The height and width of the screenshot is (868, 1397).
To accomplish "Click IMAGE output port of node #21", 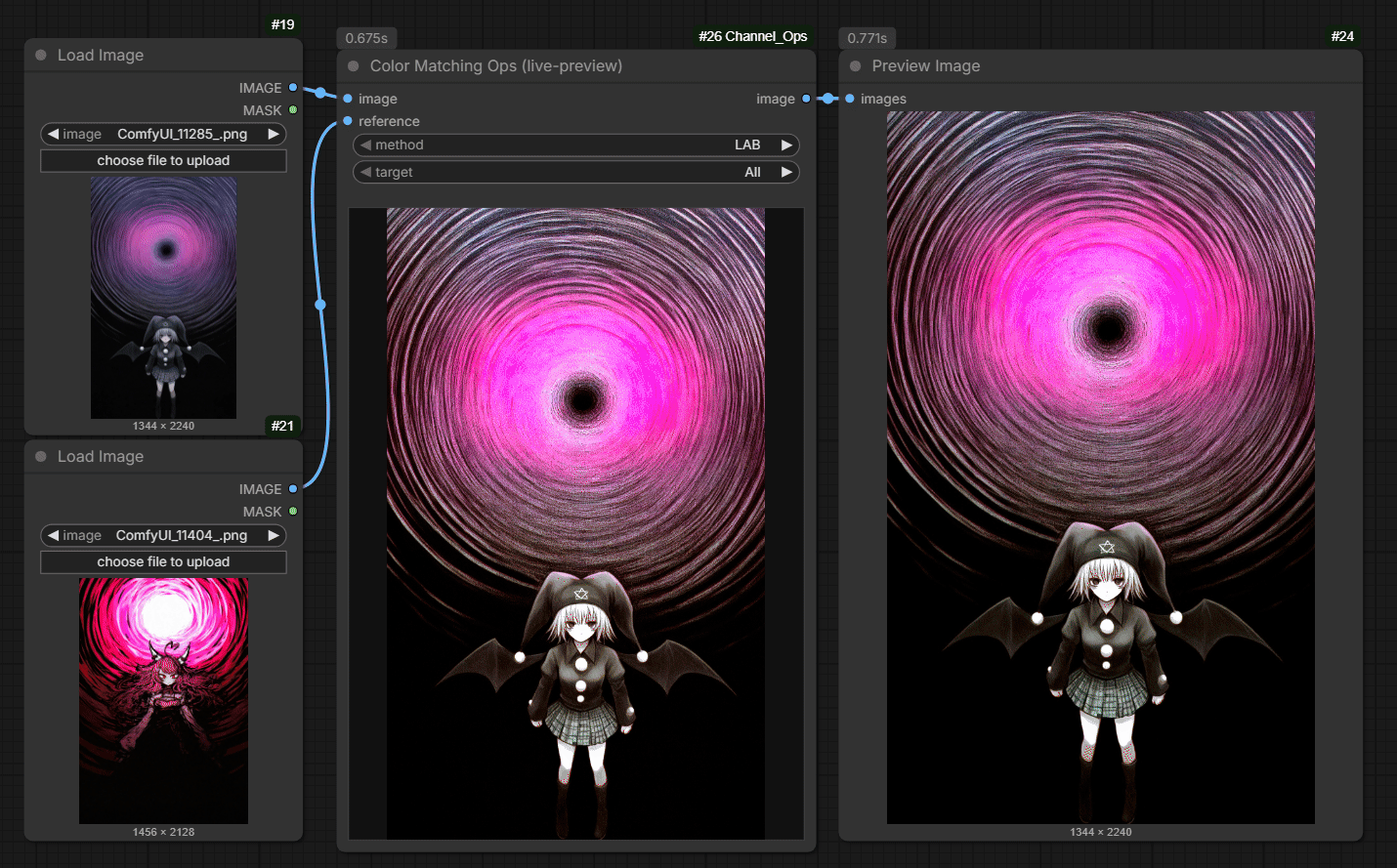I will point(293,489).
